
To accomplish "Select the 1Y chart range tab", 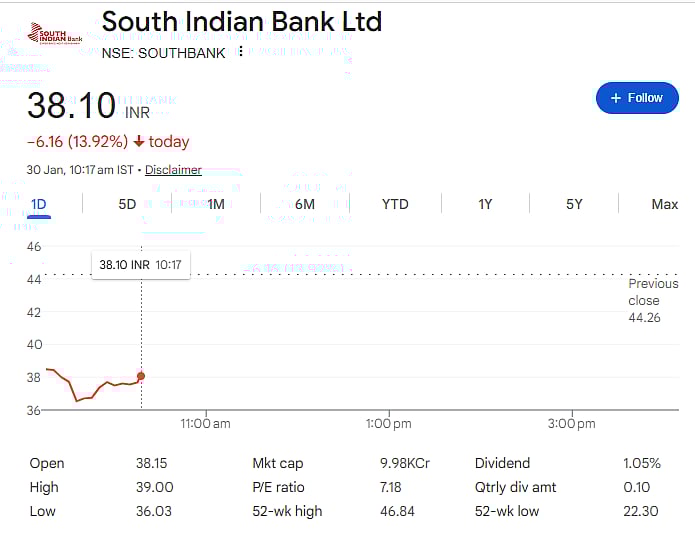I will 485,204.
